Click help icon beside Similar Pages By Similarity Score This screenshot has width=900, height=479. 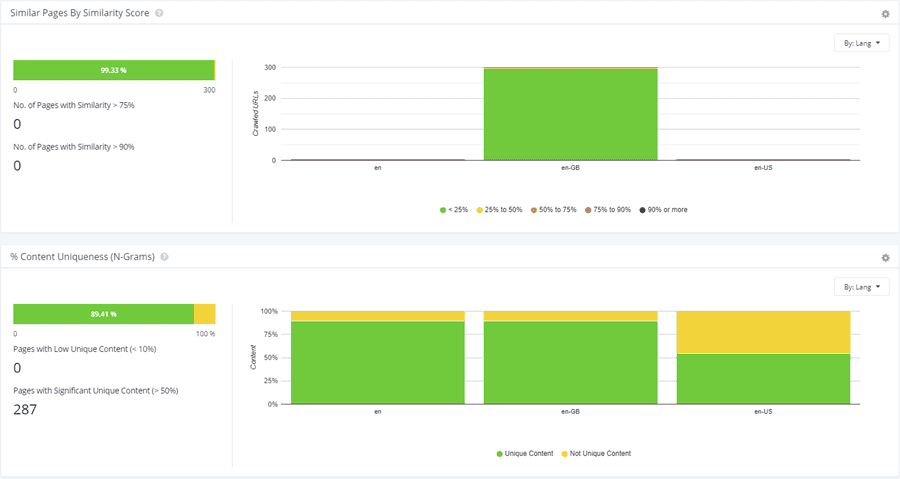pos(159,13)
